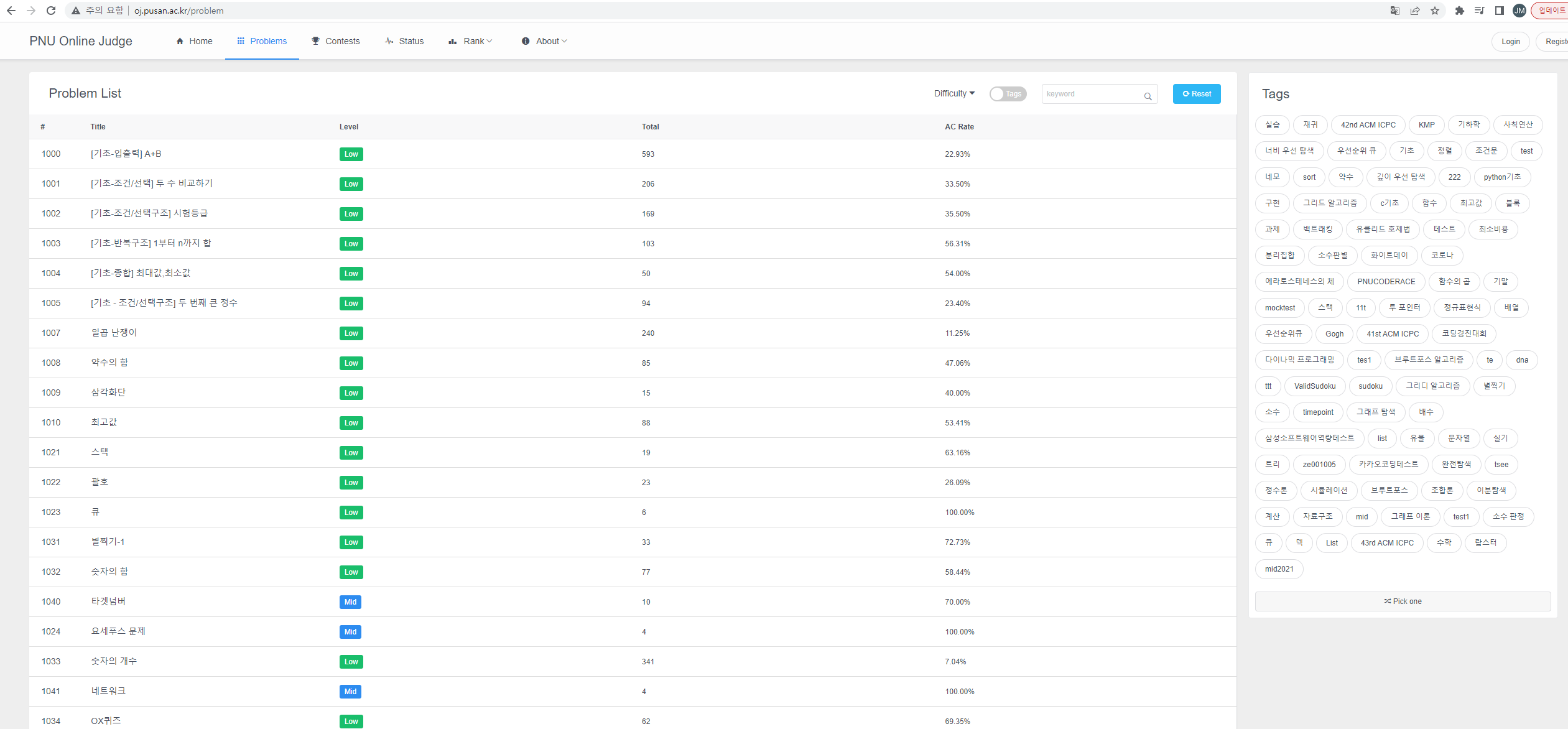Viewport: 1568px width, 729px height.
Task: Click the About info icon
Action: (x=526, y=40)
